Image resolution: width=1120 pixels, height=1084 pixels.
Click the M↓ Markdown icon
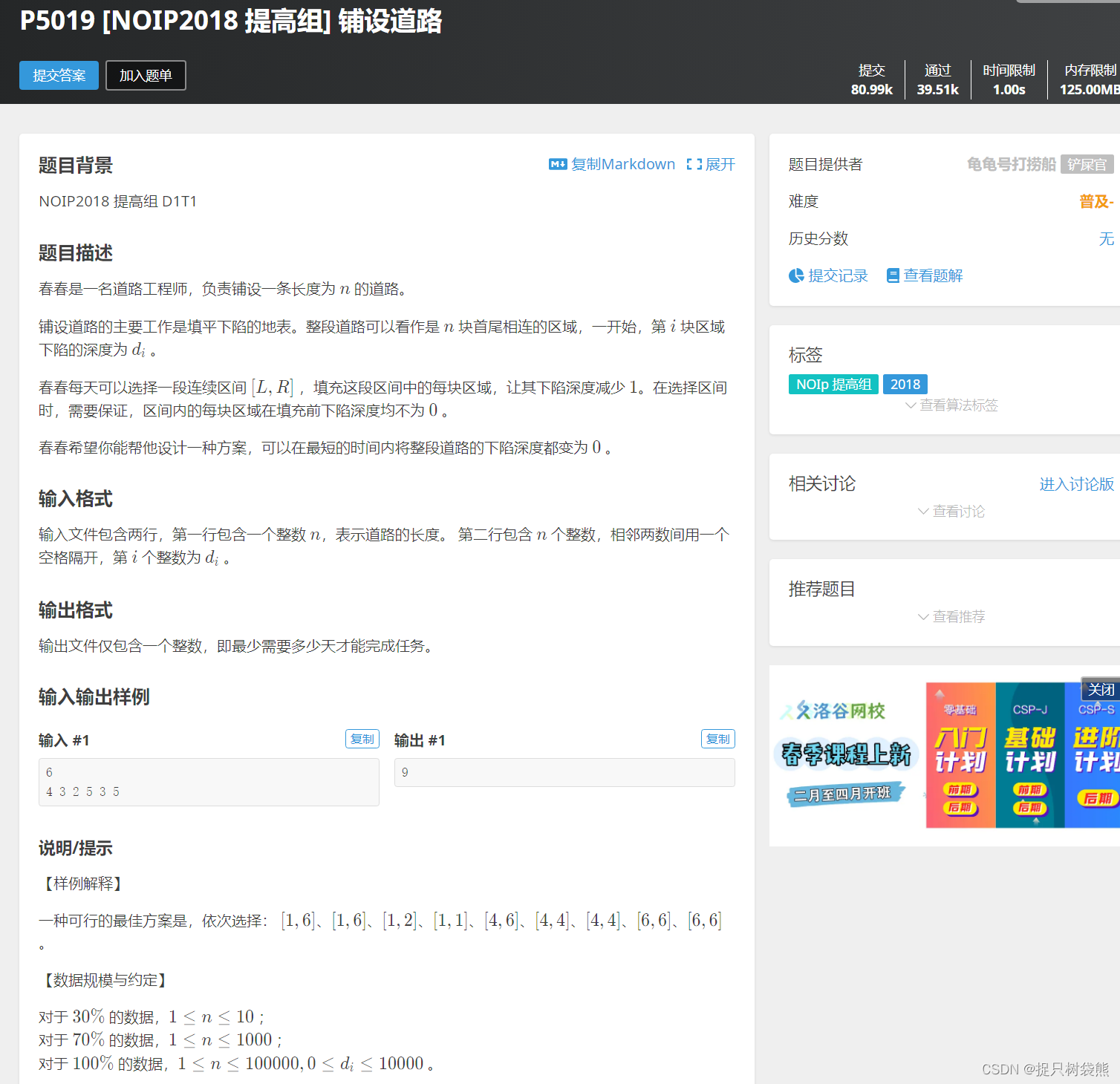558,164
